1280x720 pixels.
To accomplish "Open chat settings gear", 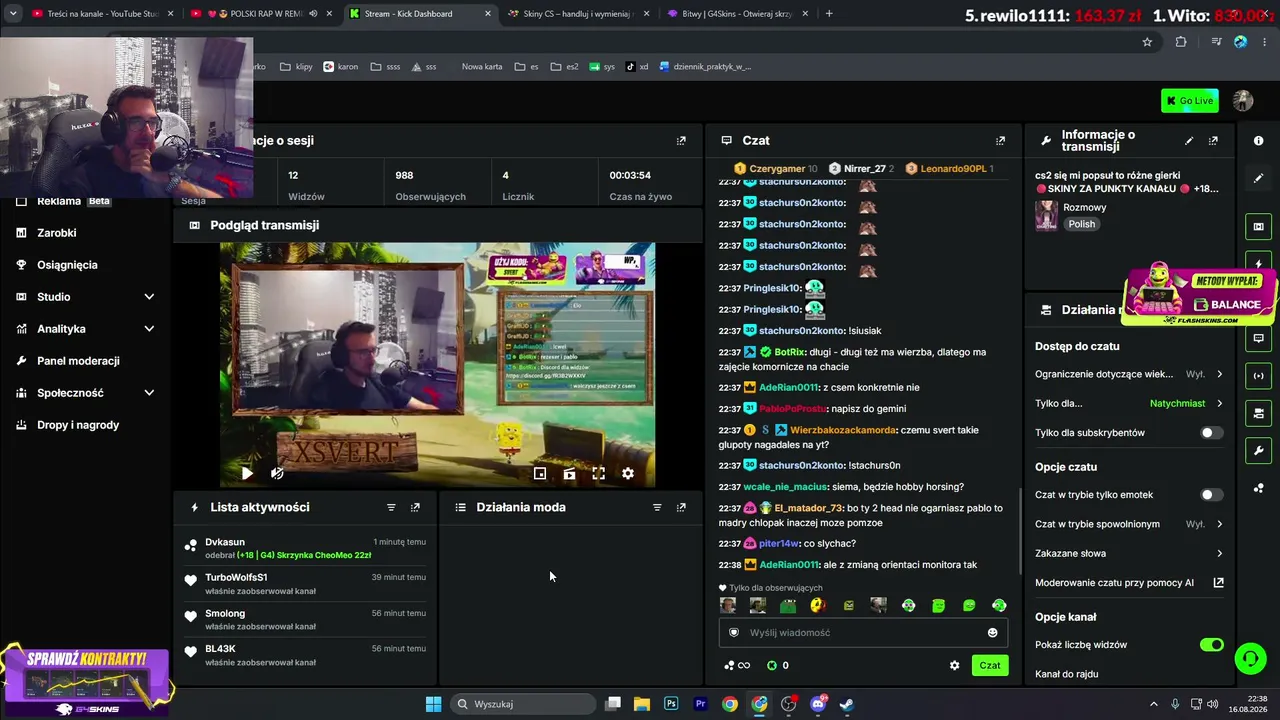I will pos(954,665).
